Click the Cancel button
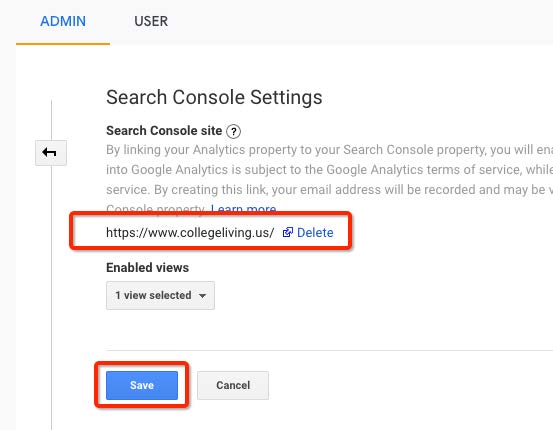This screenshot has width=553, height=430. coord(233,385)
